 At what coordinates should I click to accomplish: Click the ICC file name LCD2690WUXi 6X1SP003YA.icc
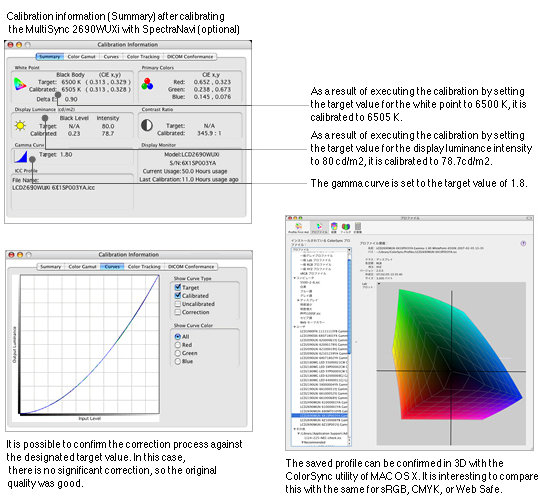click(53, 188)
